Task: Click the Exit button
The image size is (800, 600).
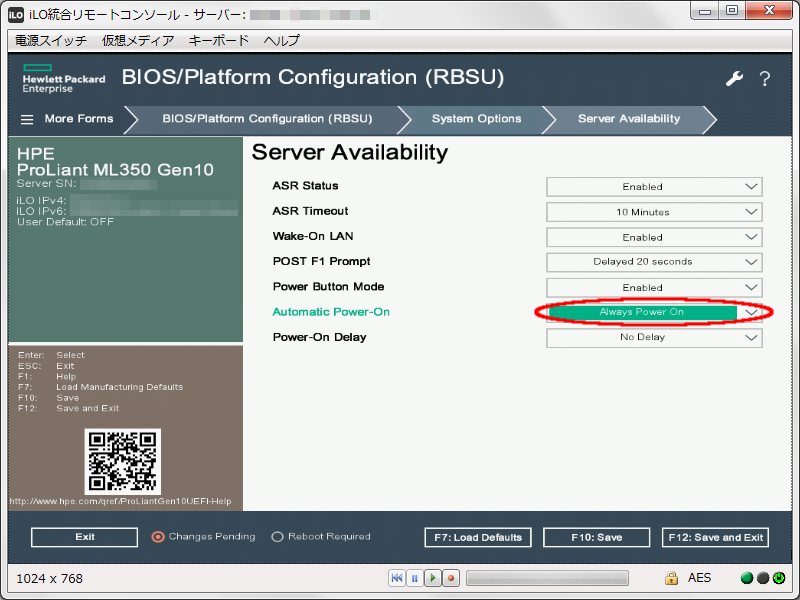Action: click(85, 537)
